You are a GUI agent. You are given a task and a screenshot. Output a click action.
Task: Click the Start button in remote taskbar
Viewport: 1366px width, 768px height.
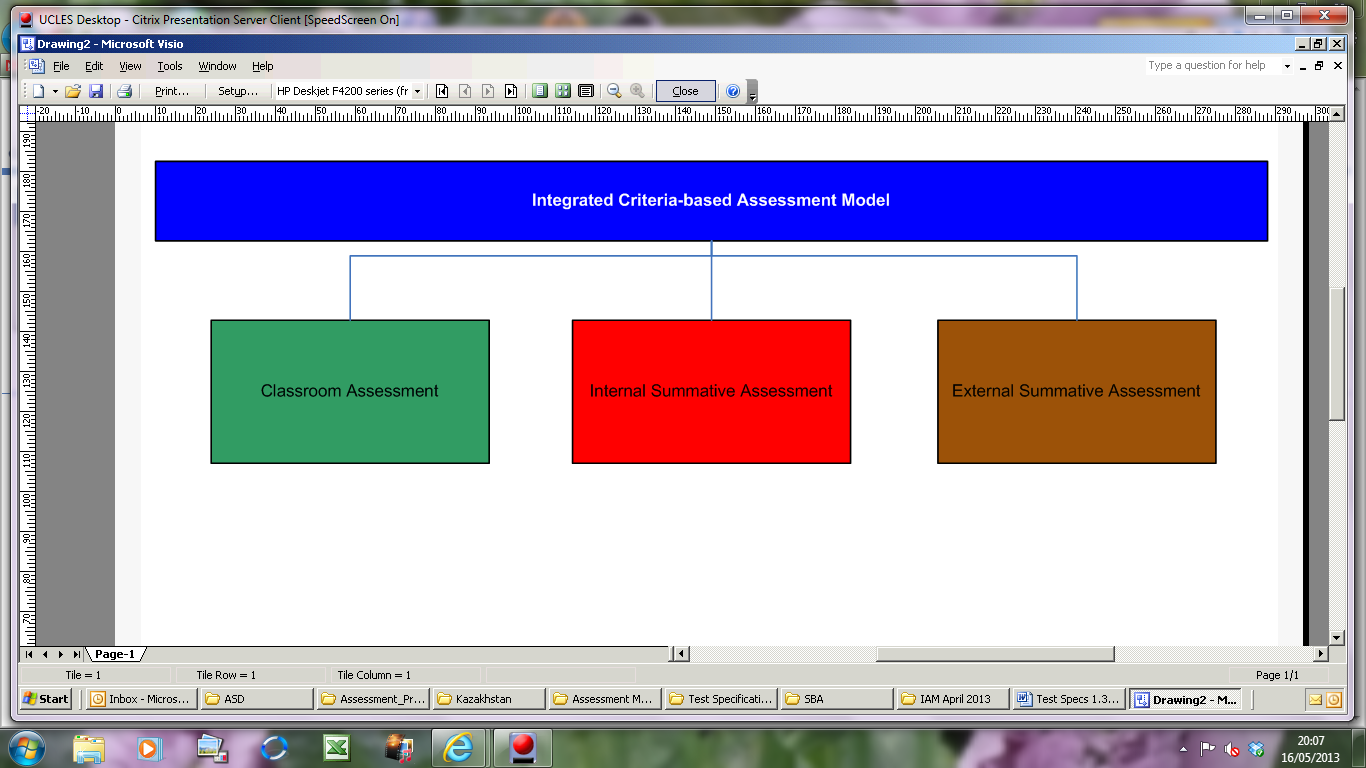pos(46,699)
